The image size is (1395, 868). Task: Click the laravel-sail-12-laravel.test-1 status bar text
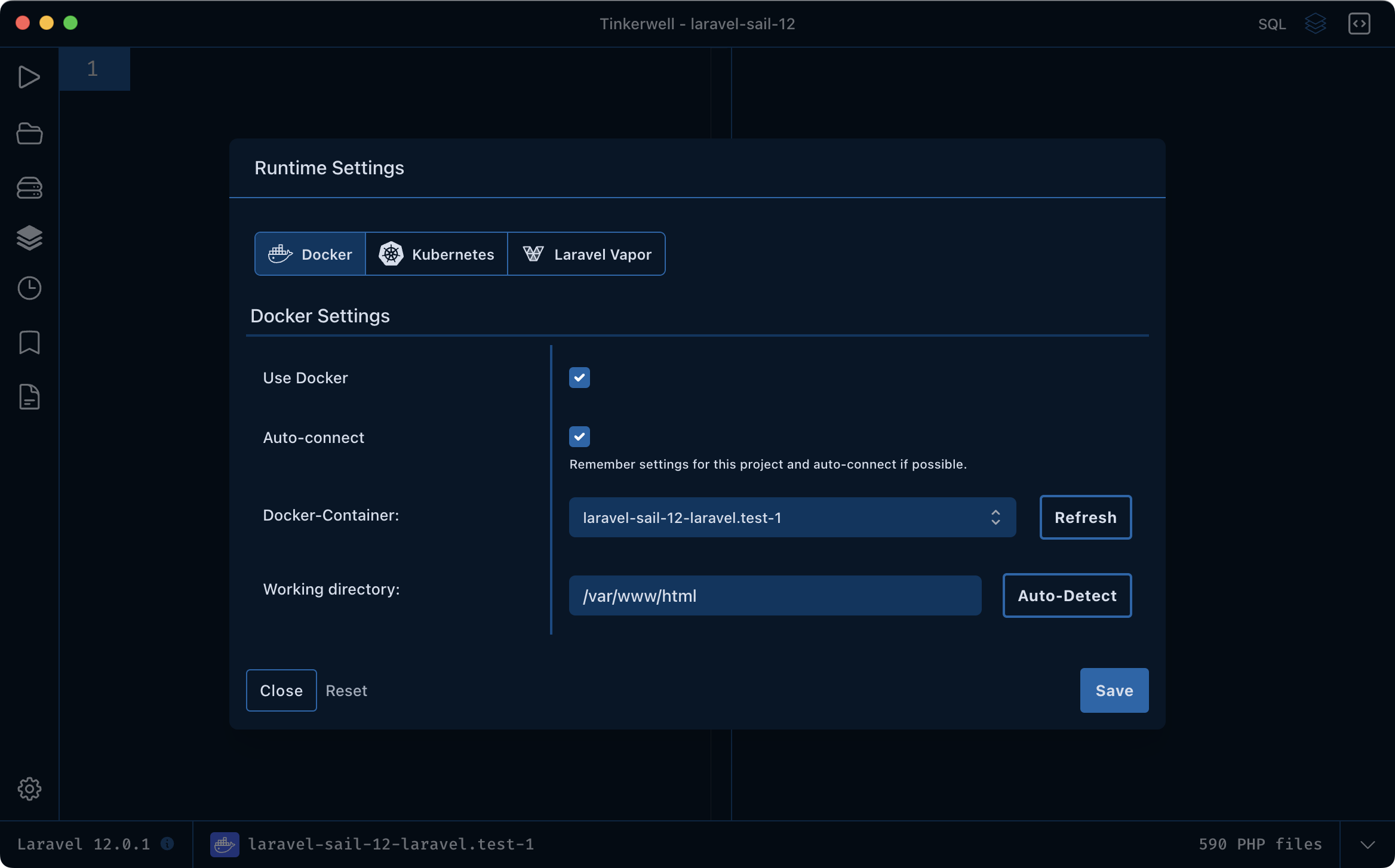coord(391,844)
